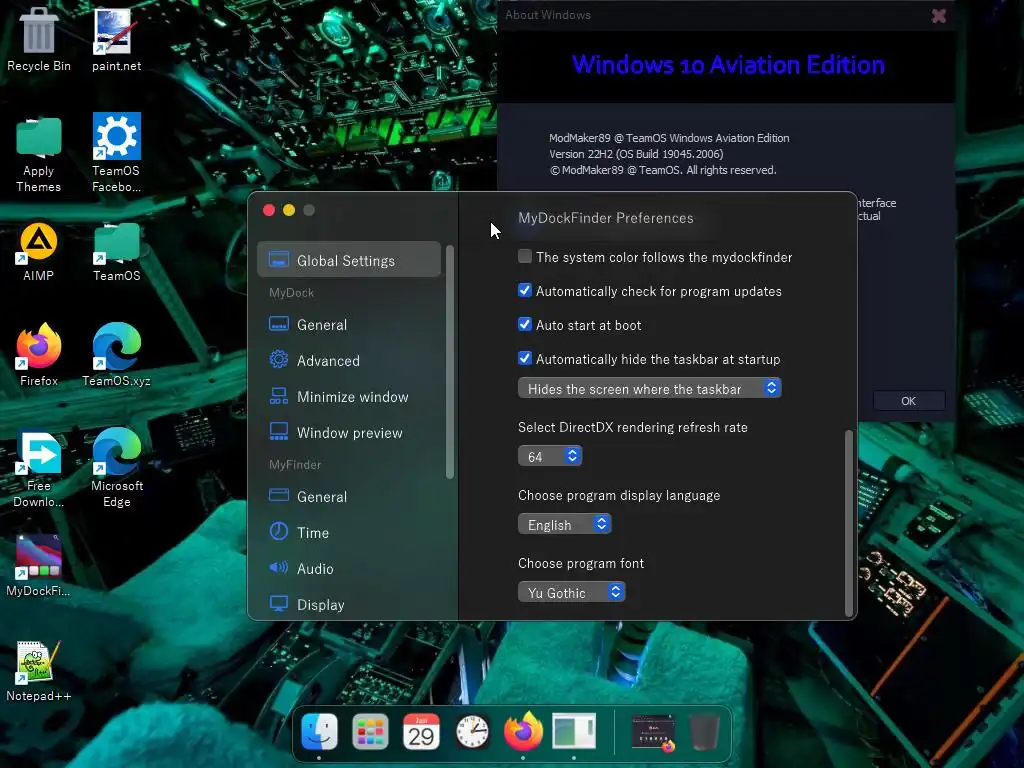Open Trash icon in dock
The image size is (1024, 768).
[x=704, y=733]
